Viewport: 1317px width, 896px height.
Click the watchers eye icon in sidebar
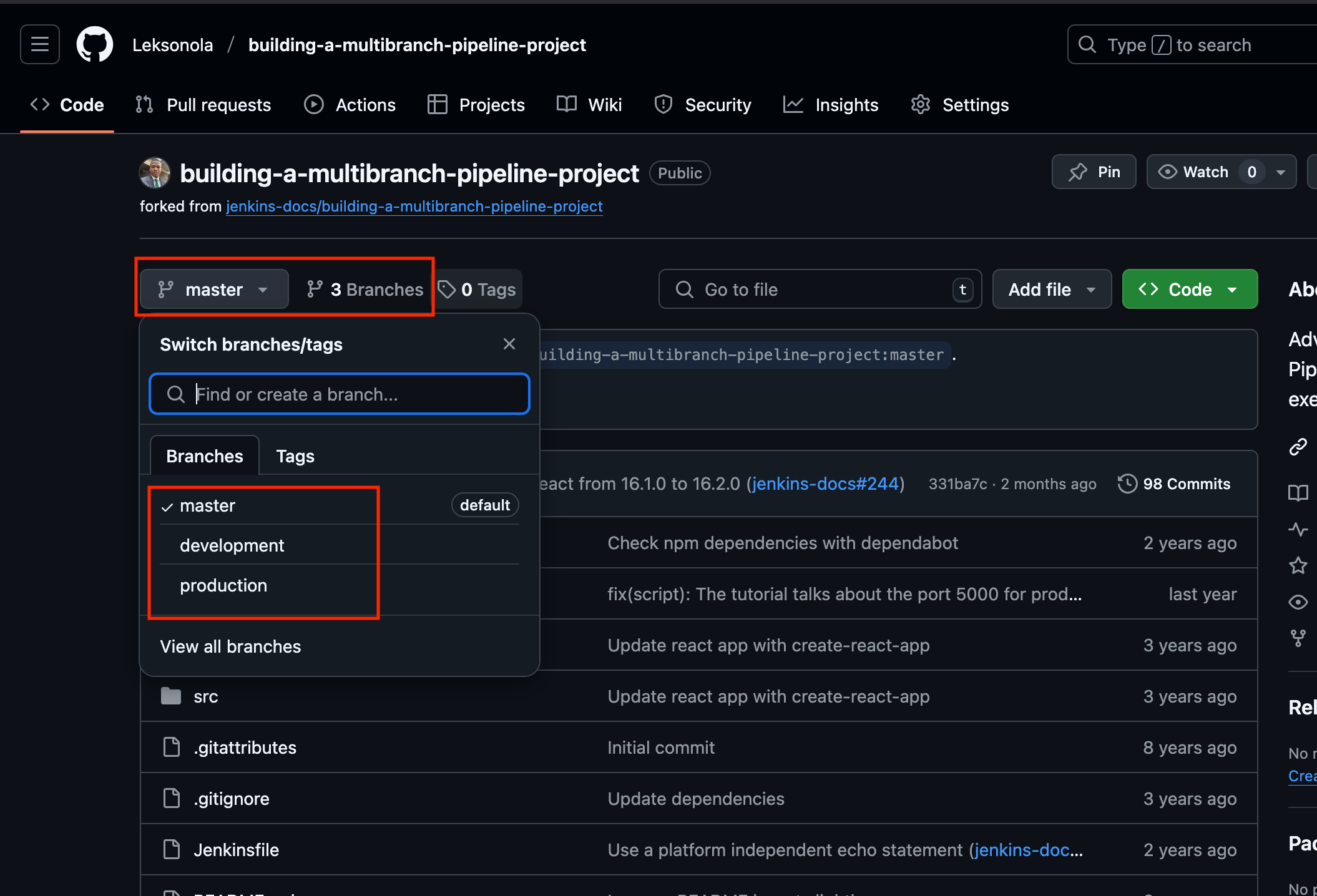tap(1298, 602)
